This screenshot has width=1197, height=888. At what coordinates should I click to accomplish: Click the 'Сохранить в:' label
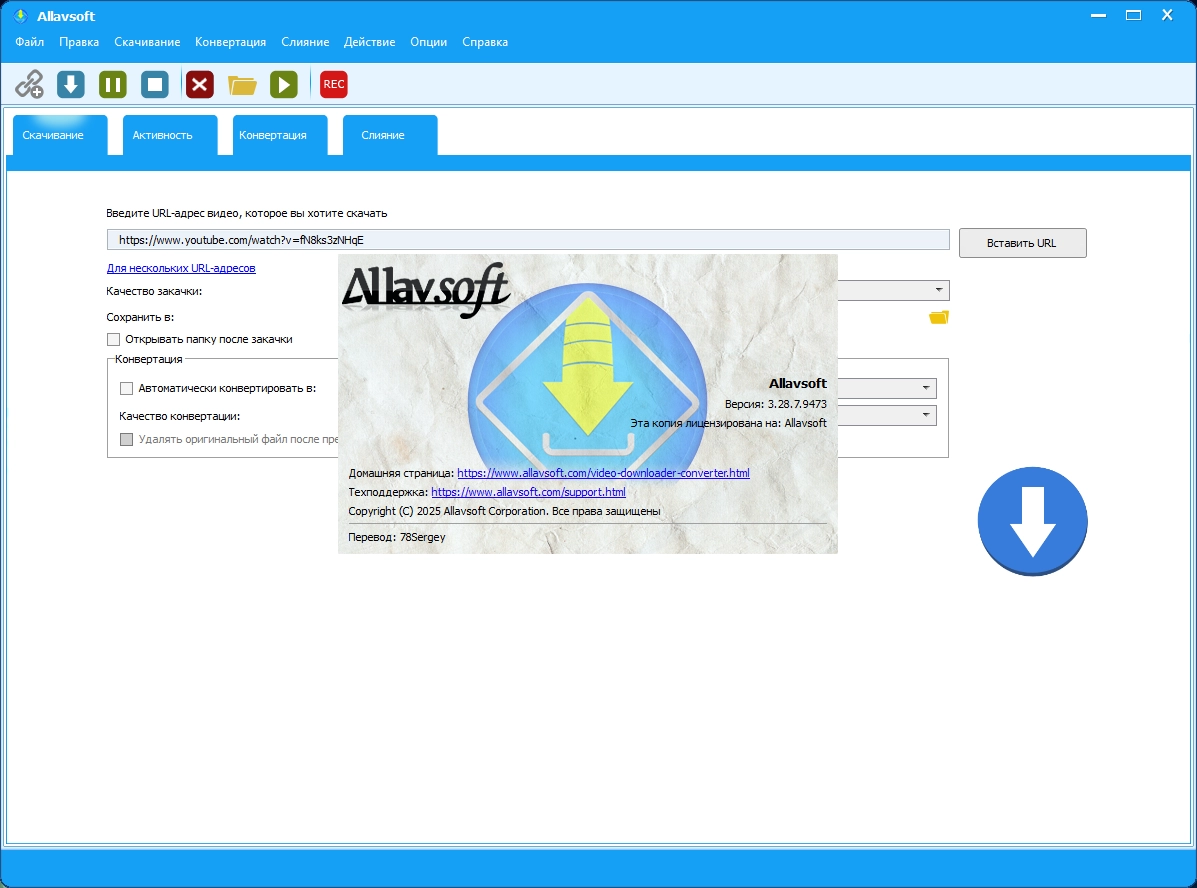[x=140, y=317]
